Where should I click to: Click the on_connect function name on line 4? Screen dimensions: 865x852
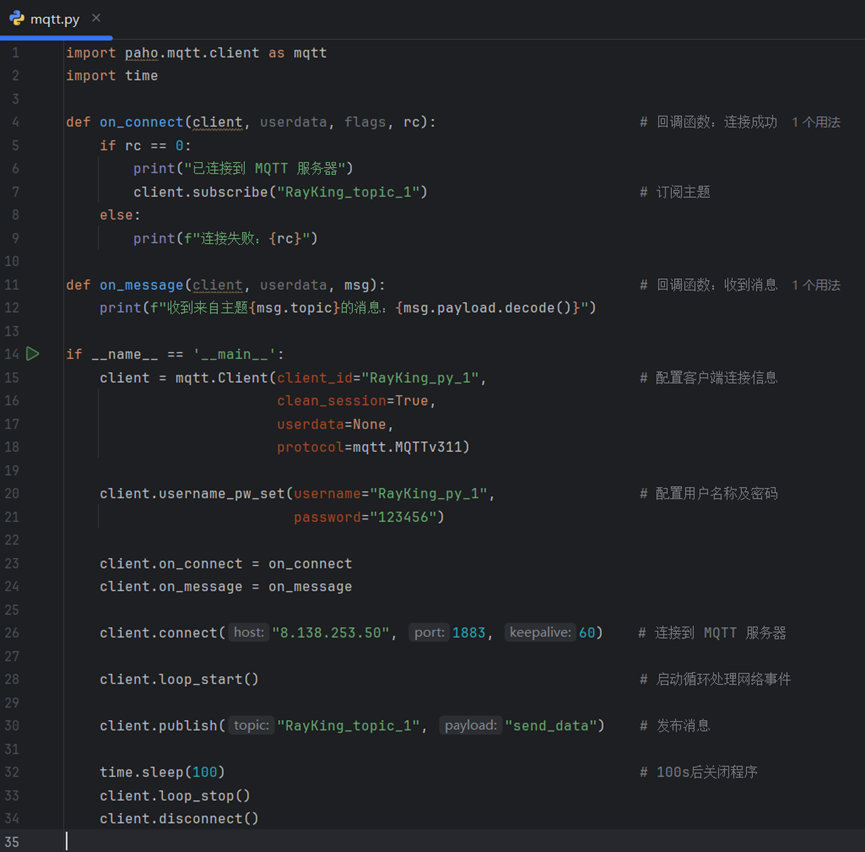(x=141, y=122)
